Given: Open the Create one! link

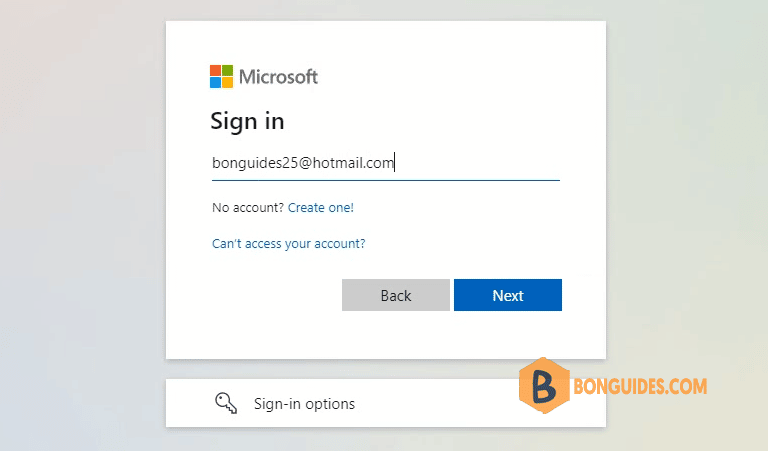Looking at the screenshot, I should point(321,208).
